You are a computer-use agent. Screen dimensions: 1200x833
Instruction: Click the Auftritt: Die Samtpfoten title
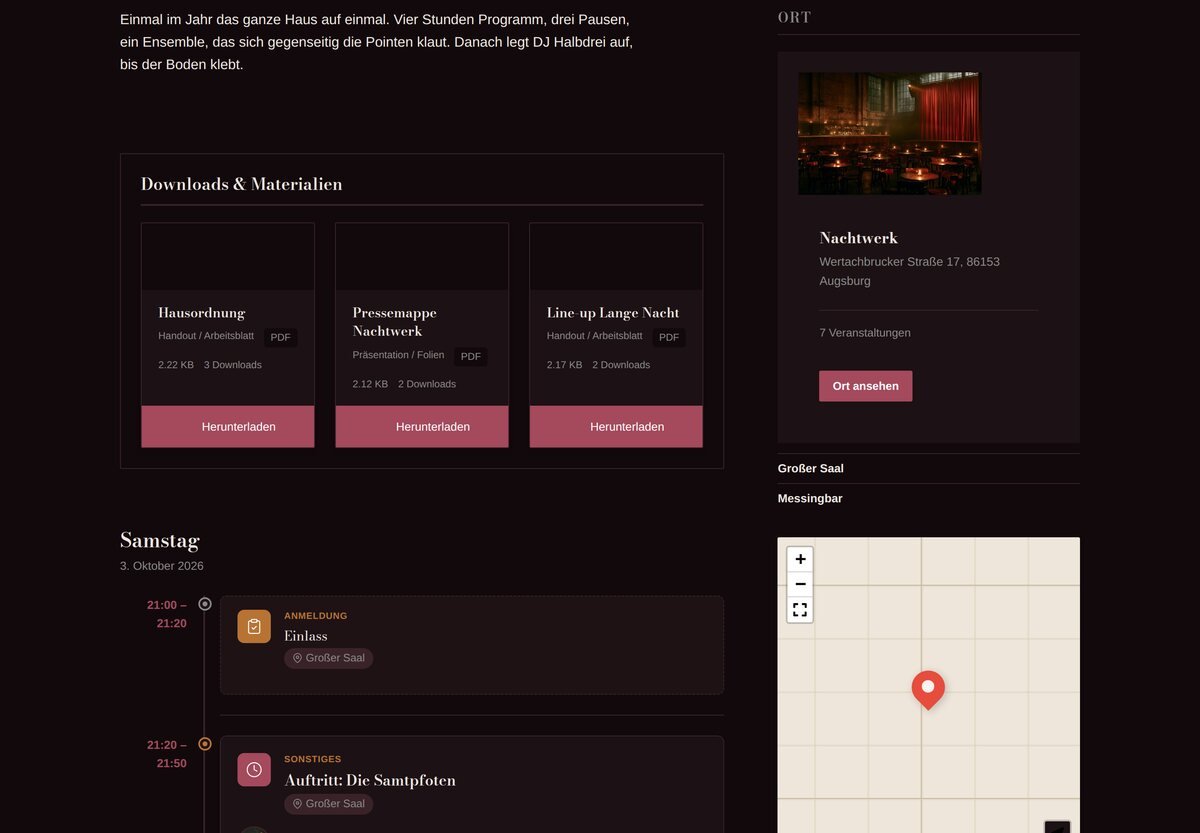point(370,780)
